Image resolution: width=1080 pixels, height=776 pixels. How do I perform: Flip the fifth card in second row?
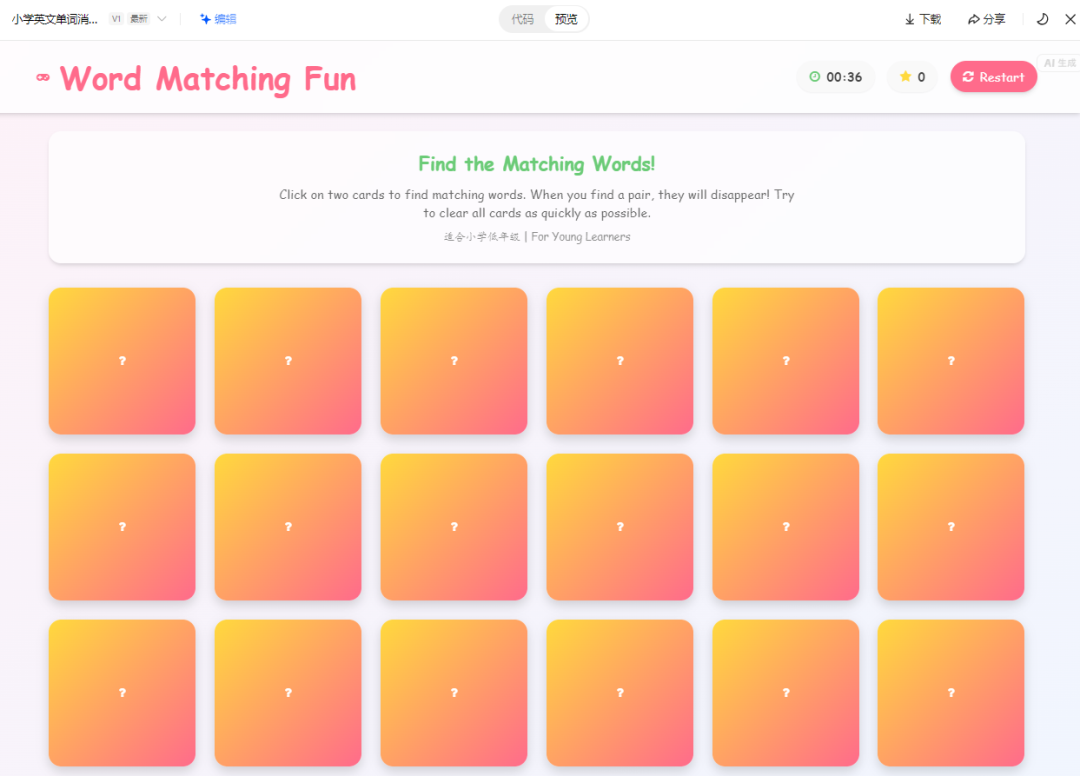[785, 527]
